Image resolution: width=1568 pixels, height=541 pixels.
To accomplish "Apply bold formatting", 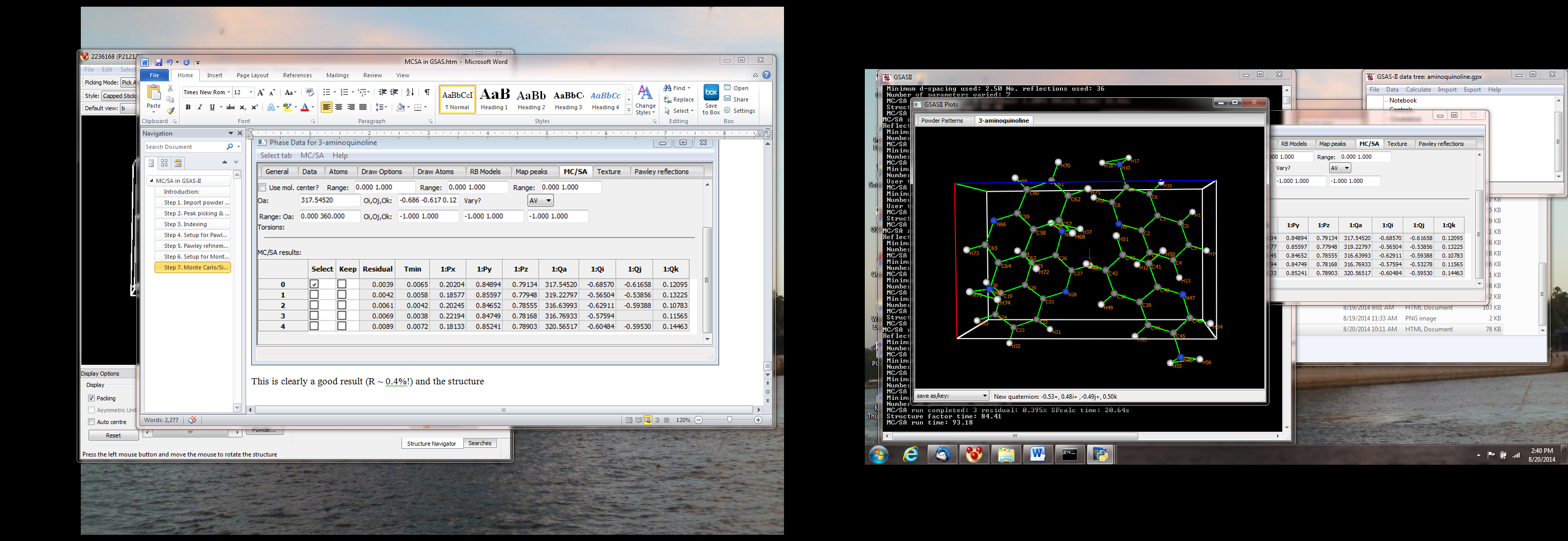I will (x=188, y=107).
